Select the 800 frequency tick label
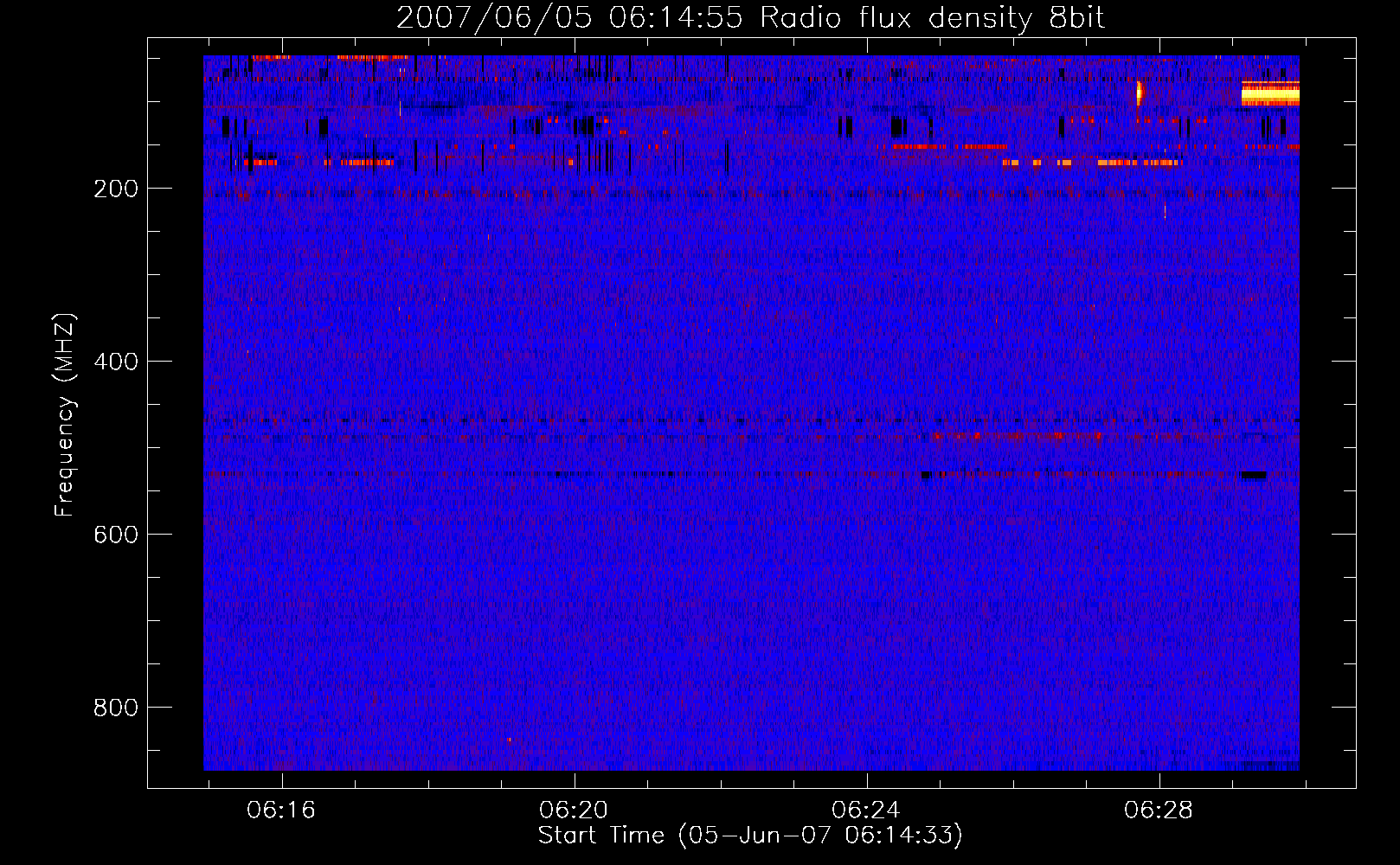This screenshot has width=1400, height=865. [x=116, y=708]
